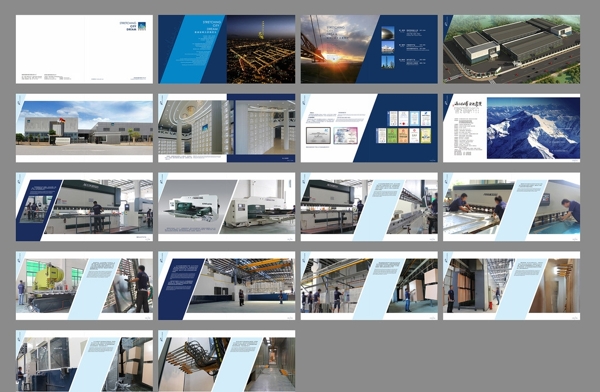Screen dimensions: 600x392
Task: Select the hanging wooden panels spread
Action: click(512, 286)
